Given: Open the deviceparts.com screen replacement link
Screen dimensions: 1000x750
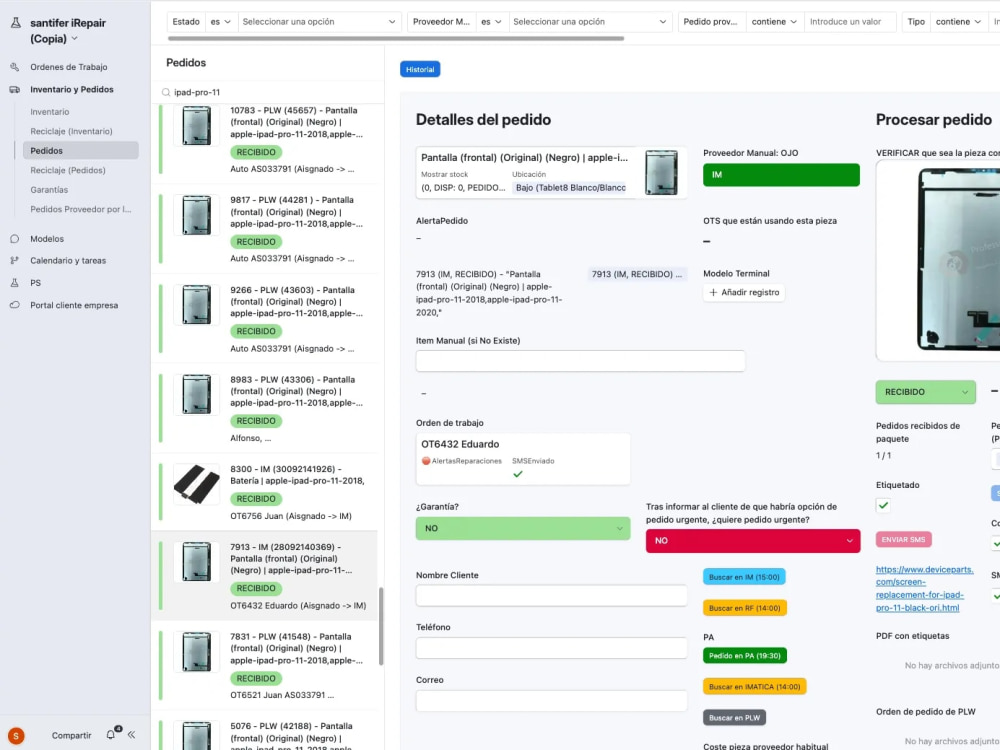Looking at the screenshot, I should tap(924, 589).
